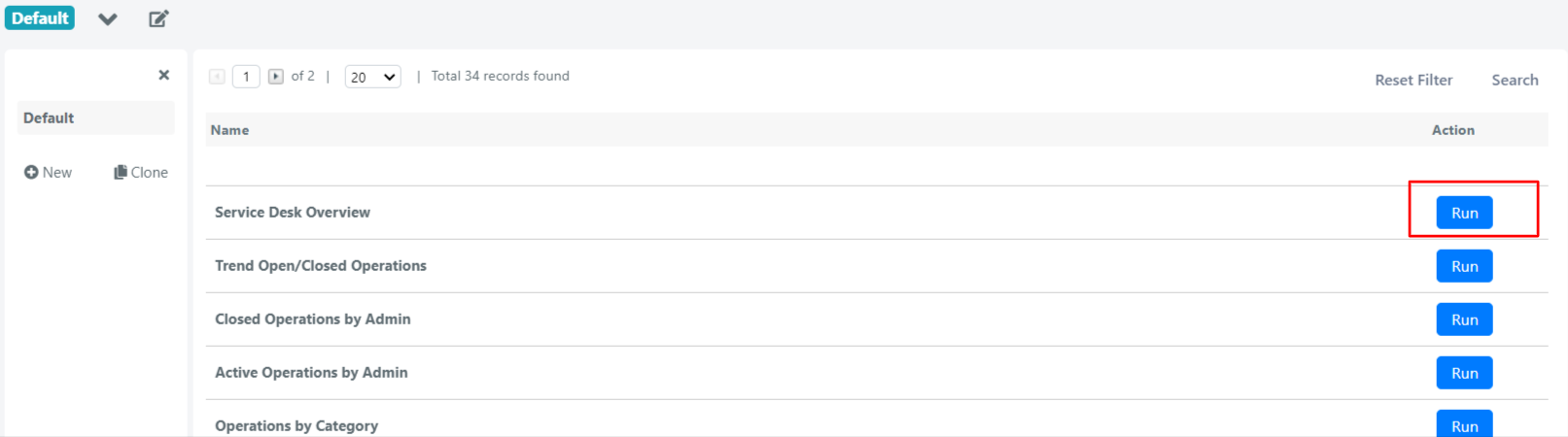1568x437 pixels.
Task: Click the plus icon to create New
Action: coord(31,172)
